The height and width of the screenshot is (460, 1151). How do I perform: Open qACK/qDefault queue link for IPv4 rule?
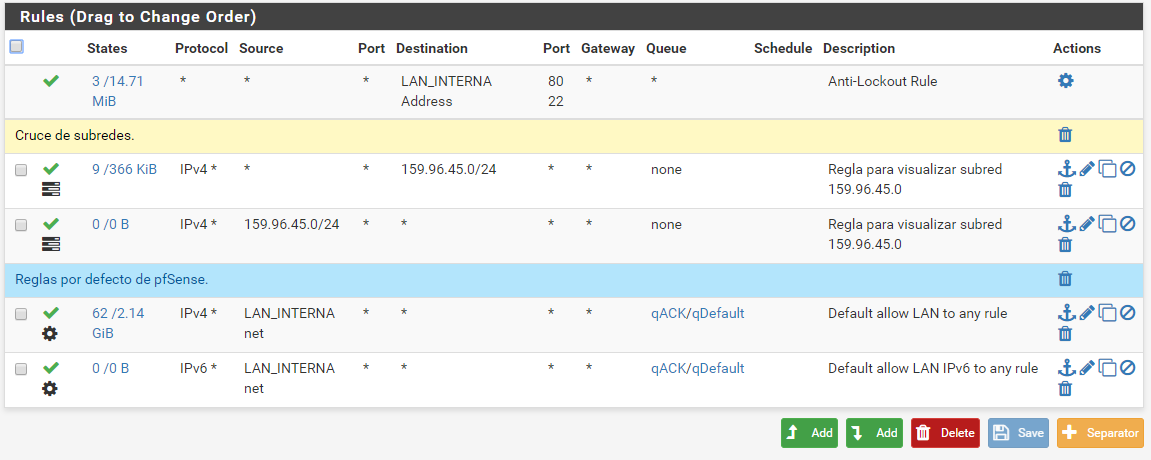point(697,314)
